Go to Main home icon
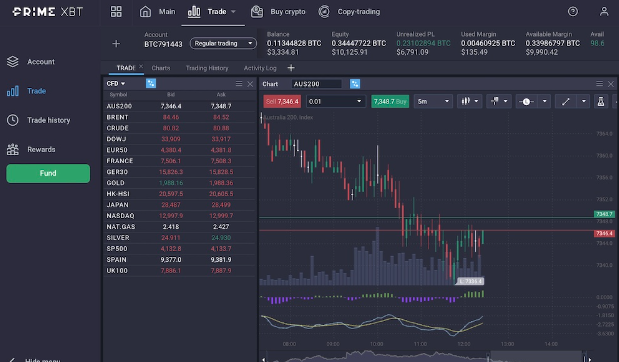The height and width of the screenshot is (362, 619). [145, 11]
